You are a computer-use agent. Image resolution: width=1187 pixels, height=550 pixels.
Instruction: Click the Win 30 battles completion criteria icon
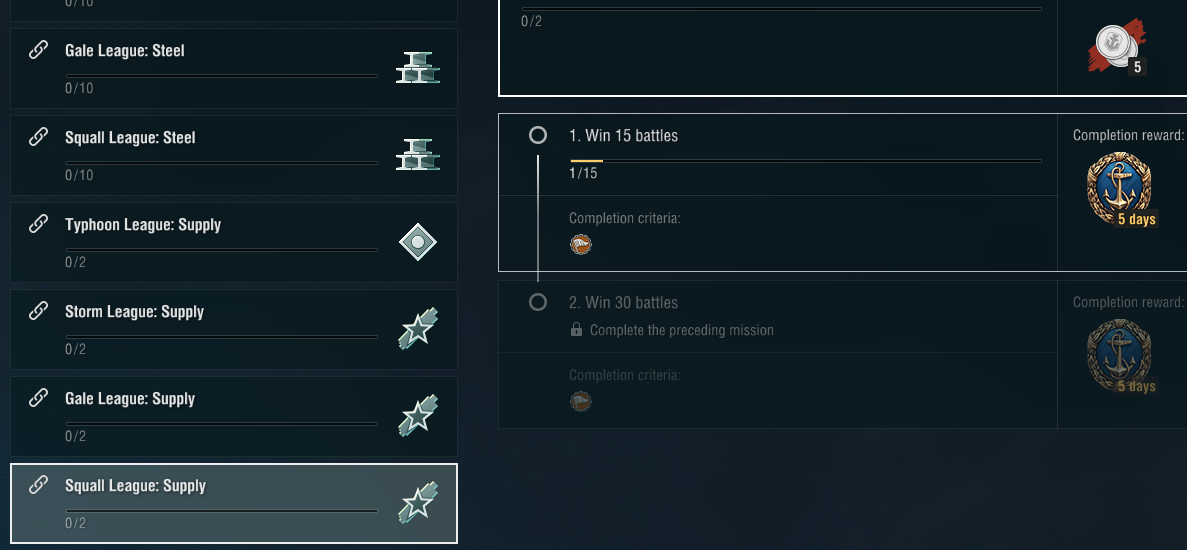coord(580,401)
